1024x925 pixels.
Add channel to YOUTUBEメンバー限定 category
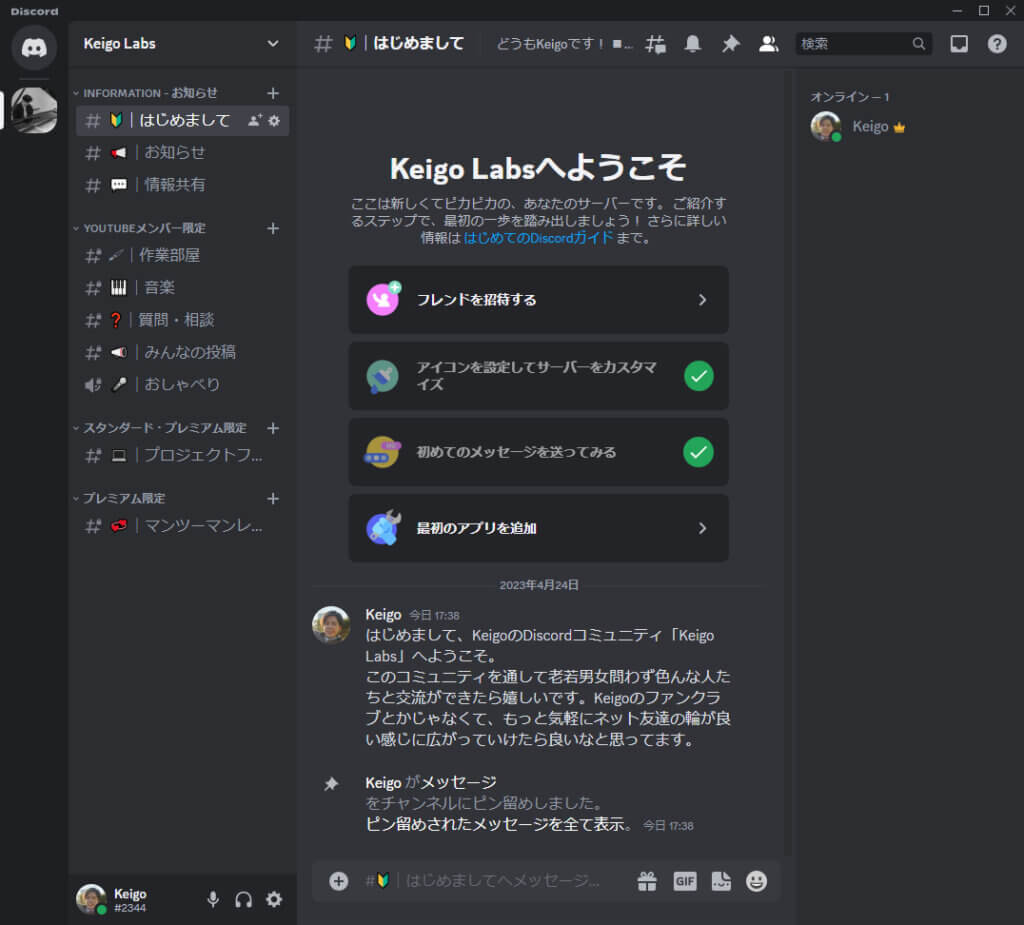pos(273,228)
